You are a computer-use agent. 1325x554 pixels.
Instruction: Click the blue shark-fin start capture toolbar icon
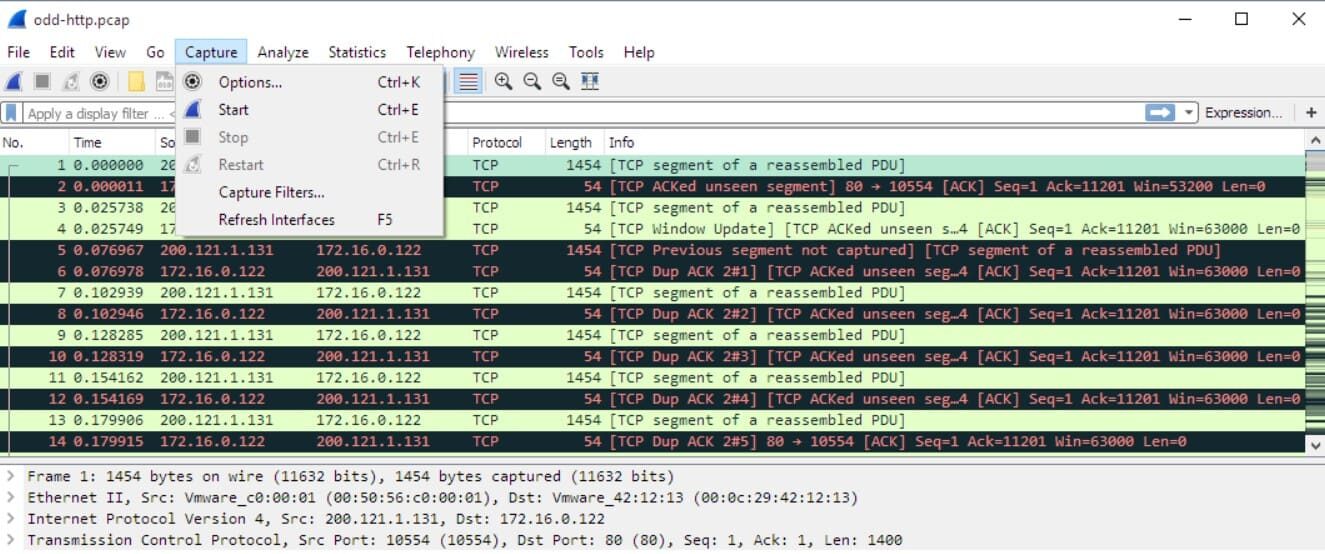point(14,82)
